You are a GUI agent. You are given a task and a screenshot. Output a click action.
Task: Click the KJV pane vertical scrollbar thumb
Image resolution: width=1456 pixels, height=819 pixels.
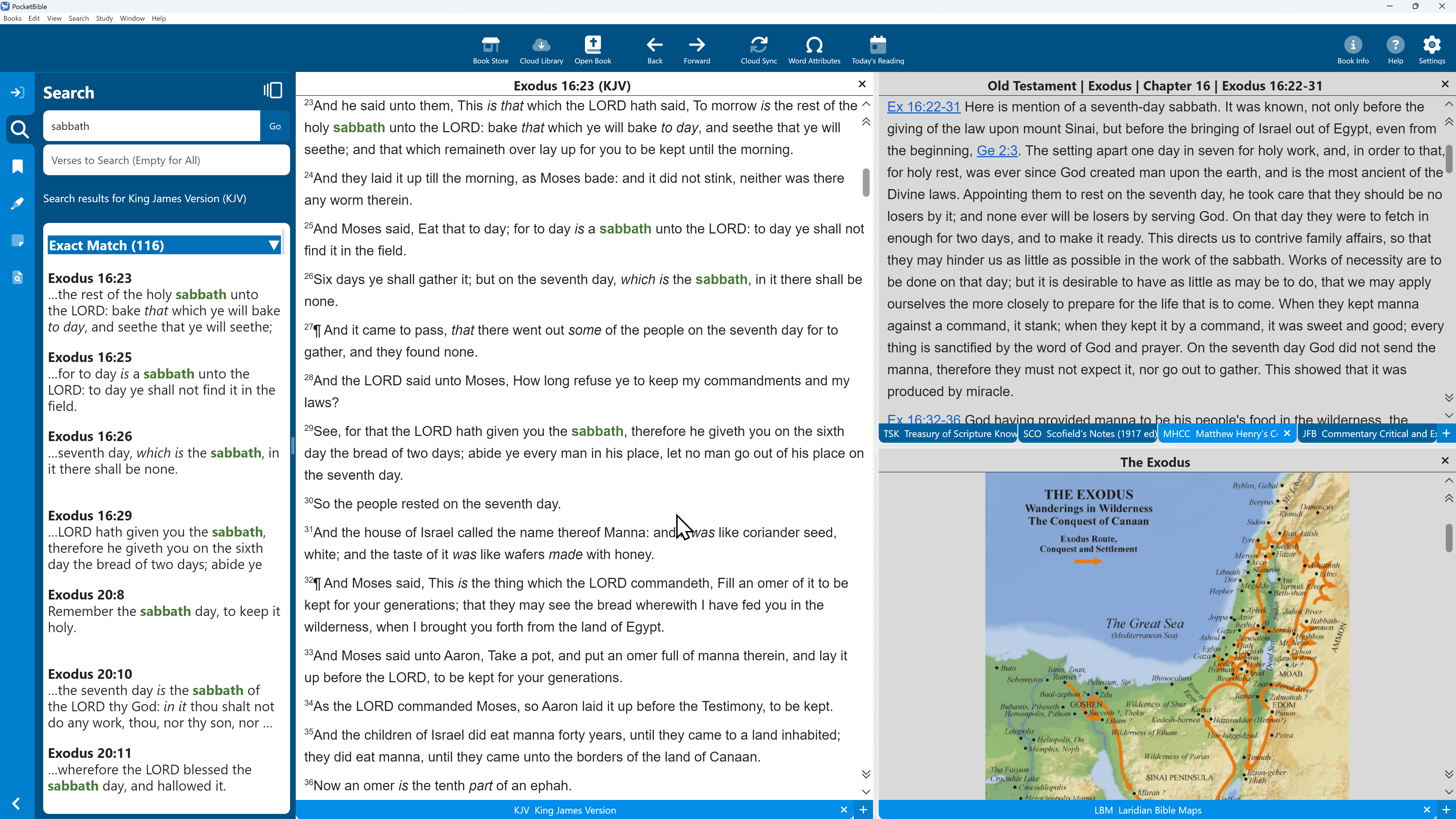[x=866, y=182]
